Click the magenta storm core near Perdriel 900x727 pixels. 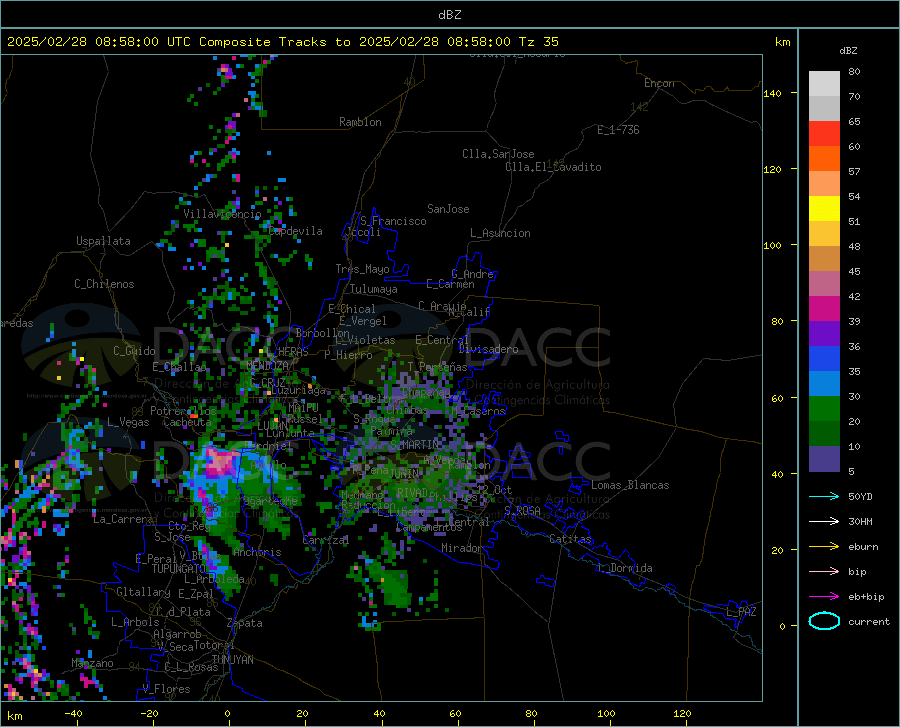(x=221, y=462)
